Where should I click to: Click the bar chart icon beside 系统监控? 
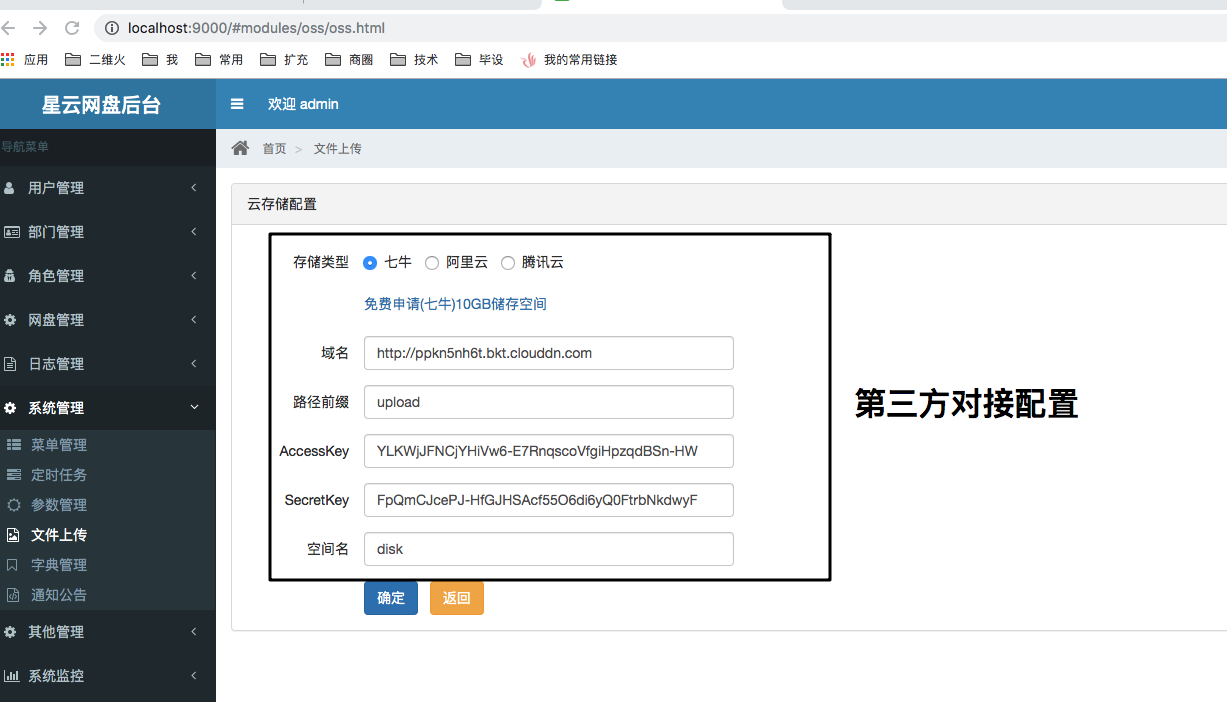point(11,676)
